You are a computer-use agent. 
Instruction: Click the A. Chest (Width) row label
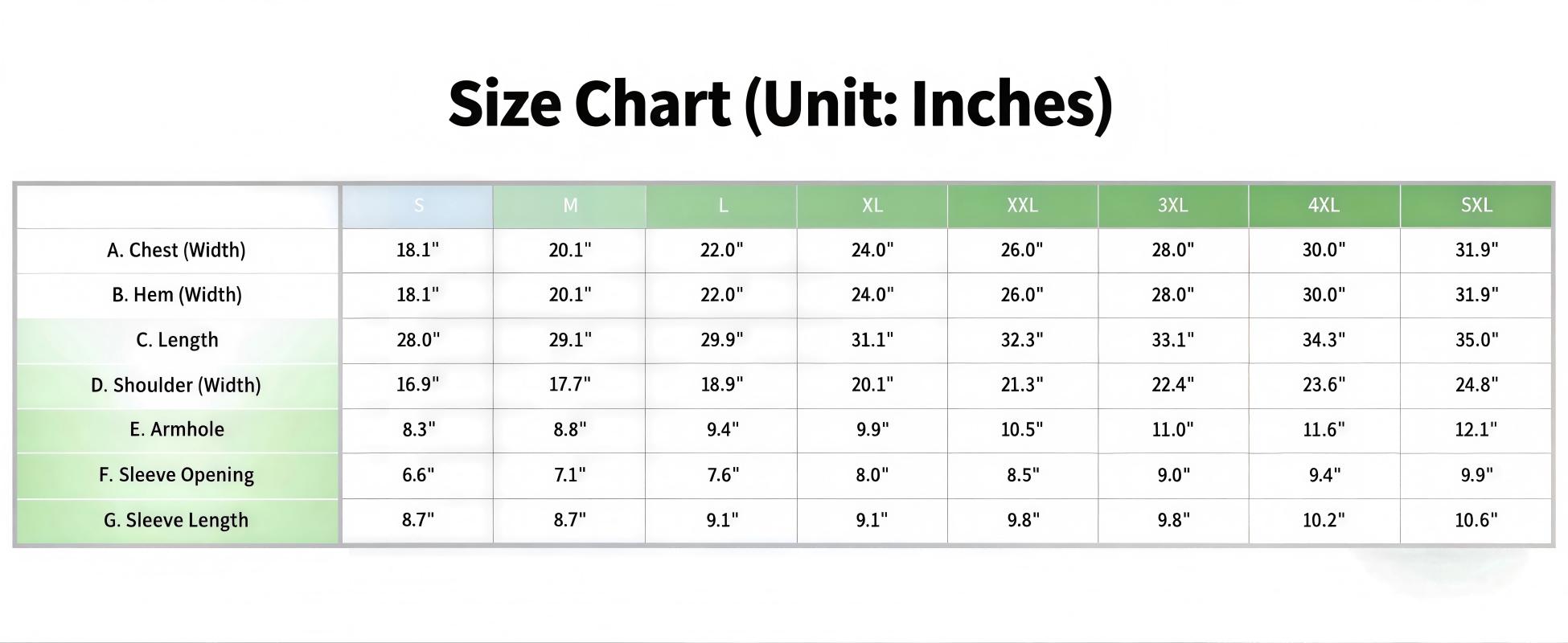pyautogui.click(x=176, y=251)
